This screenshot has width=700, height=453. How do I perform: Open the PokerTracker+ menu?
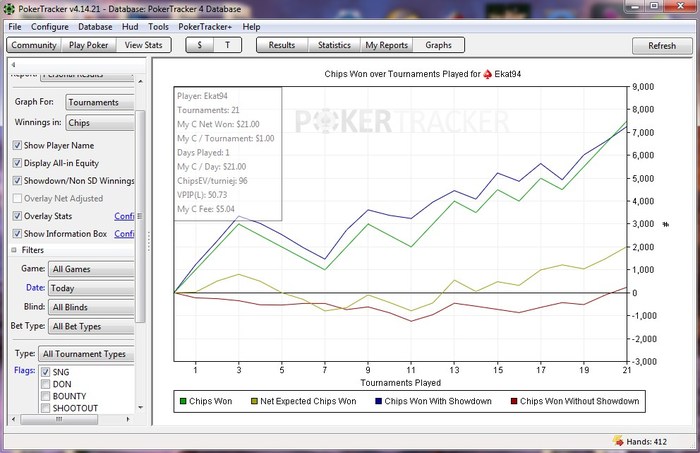[205, 27]
